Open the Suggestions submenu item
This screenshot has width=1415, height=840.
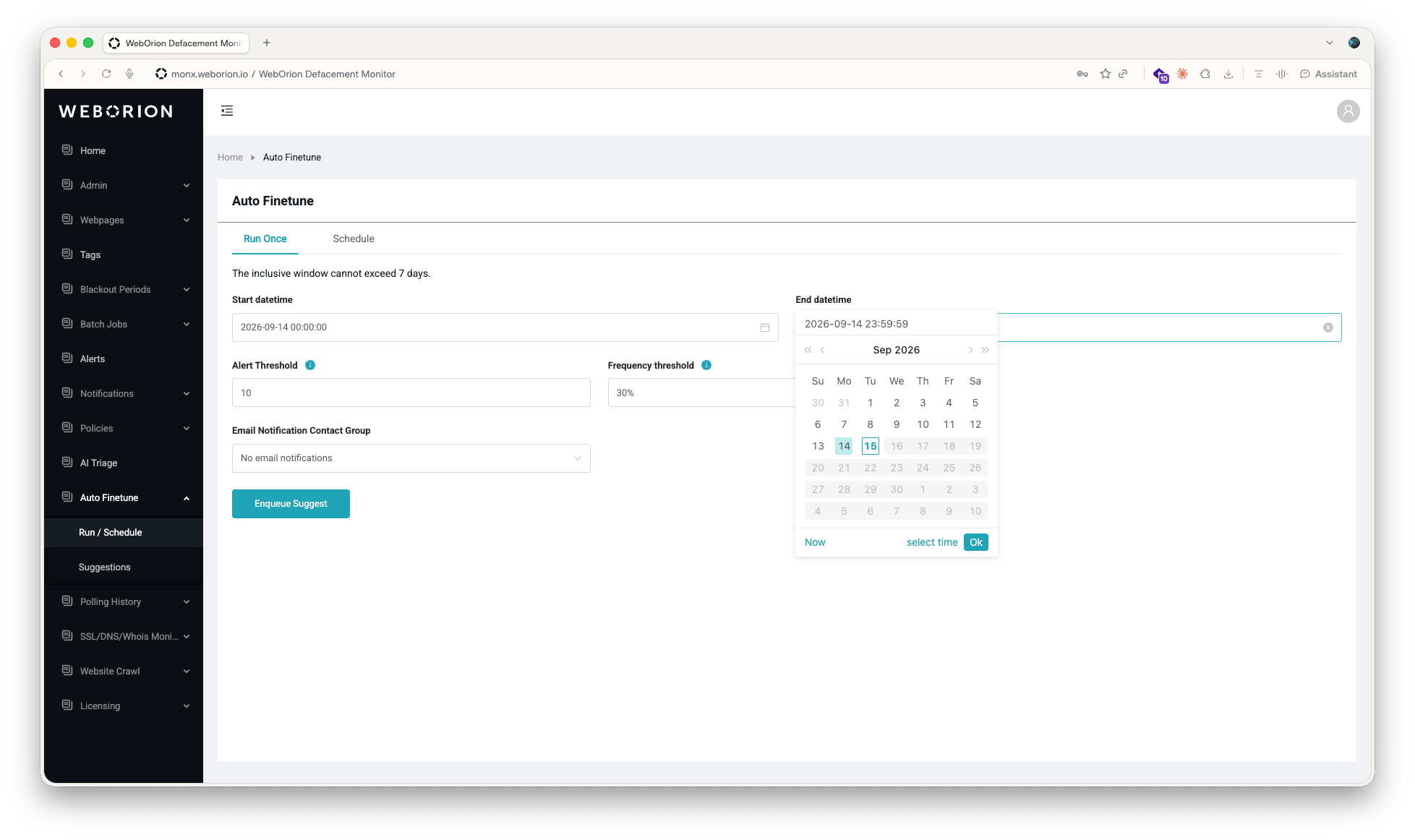124,567
